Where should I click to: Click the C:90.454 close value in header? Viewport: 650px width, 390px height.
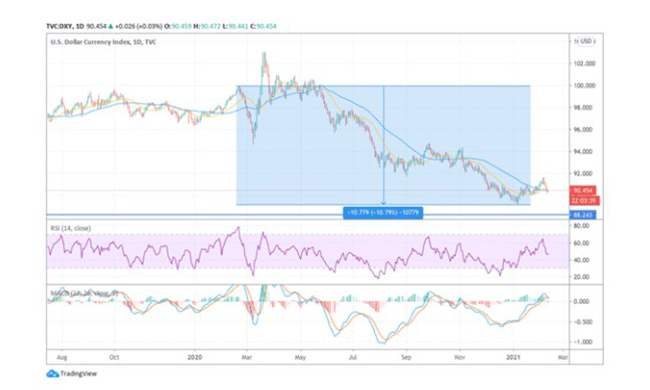coord(263,26)
